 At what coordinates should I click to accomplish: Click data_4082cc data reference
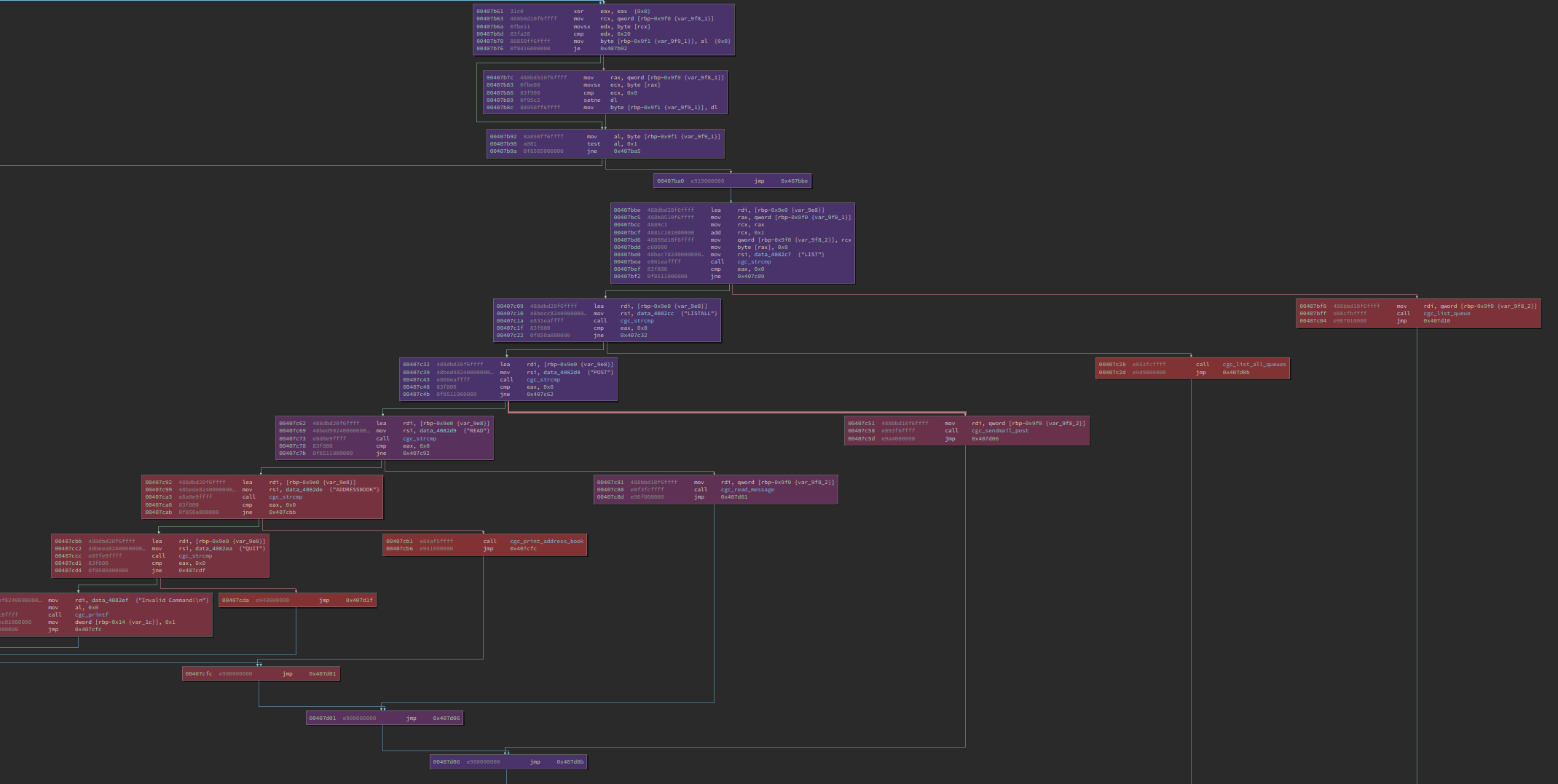(655, 314)
